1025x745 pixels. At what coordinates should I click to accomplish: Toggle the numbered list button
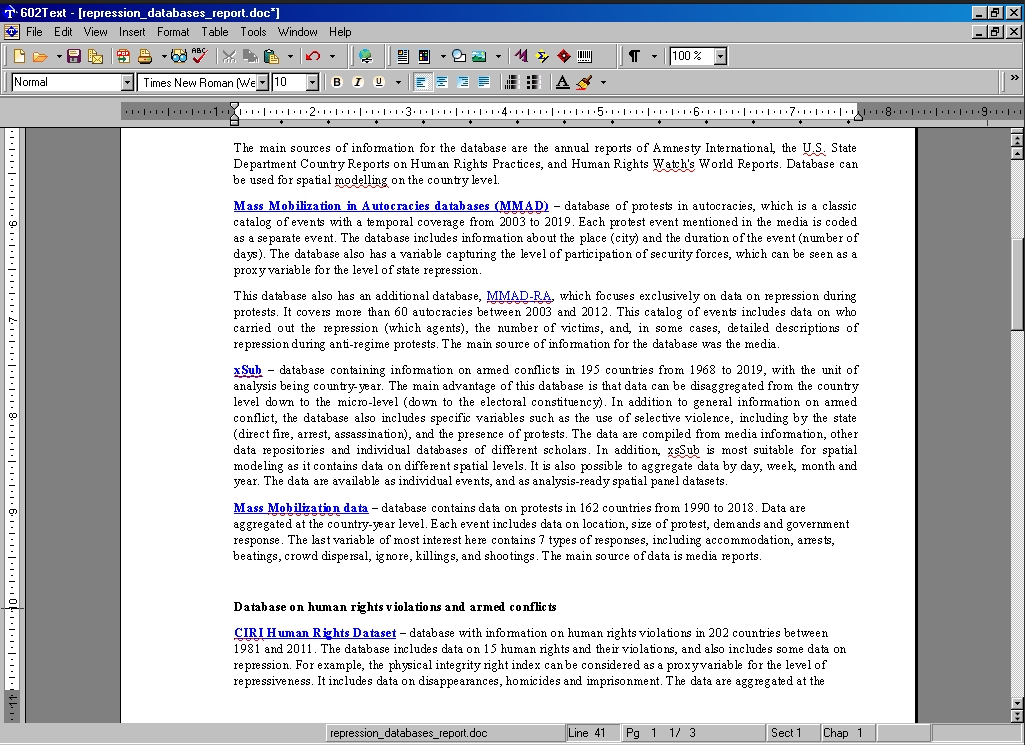point(512,82)
